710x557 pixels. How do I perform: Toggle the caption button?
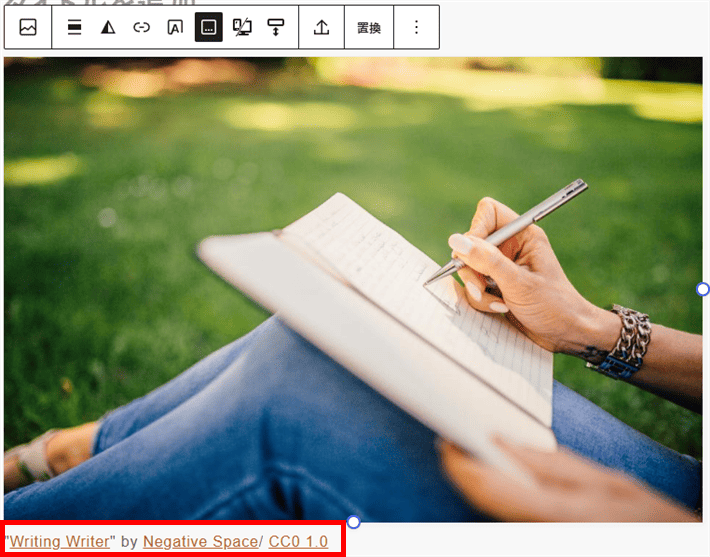208,27
